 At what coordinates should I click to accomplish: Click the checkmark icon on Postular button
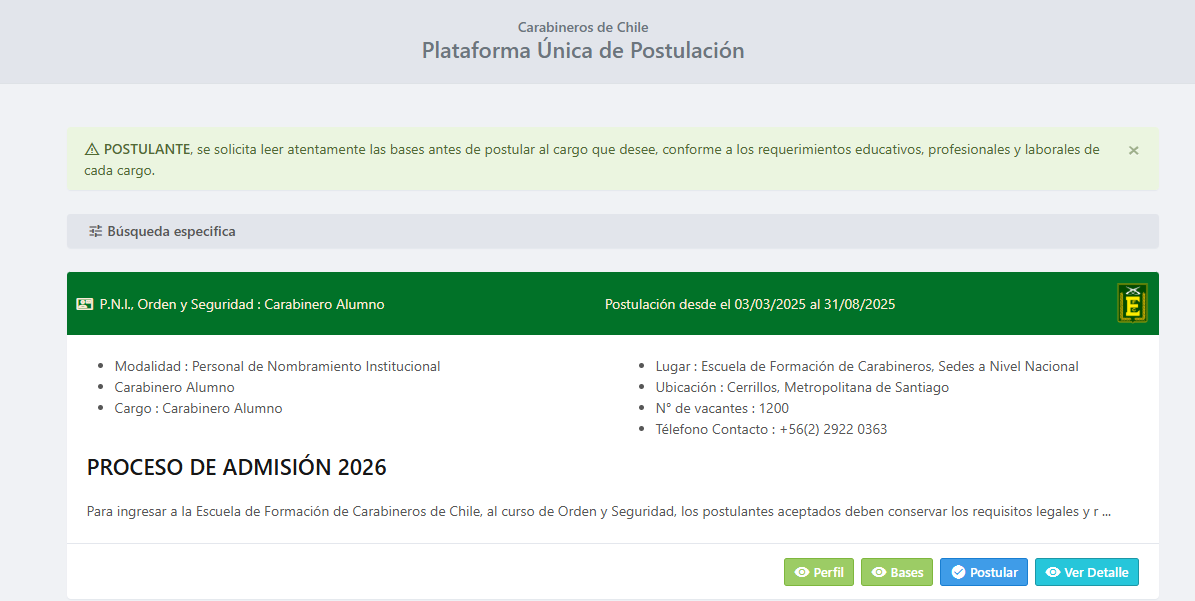[x=958, y=573]
